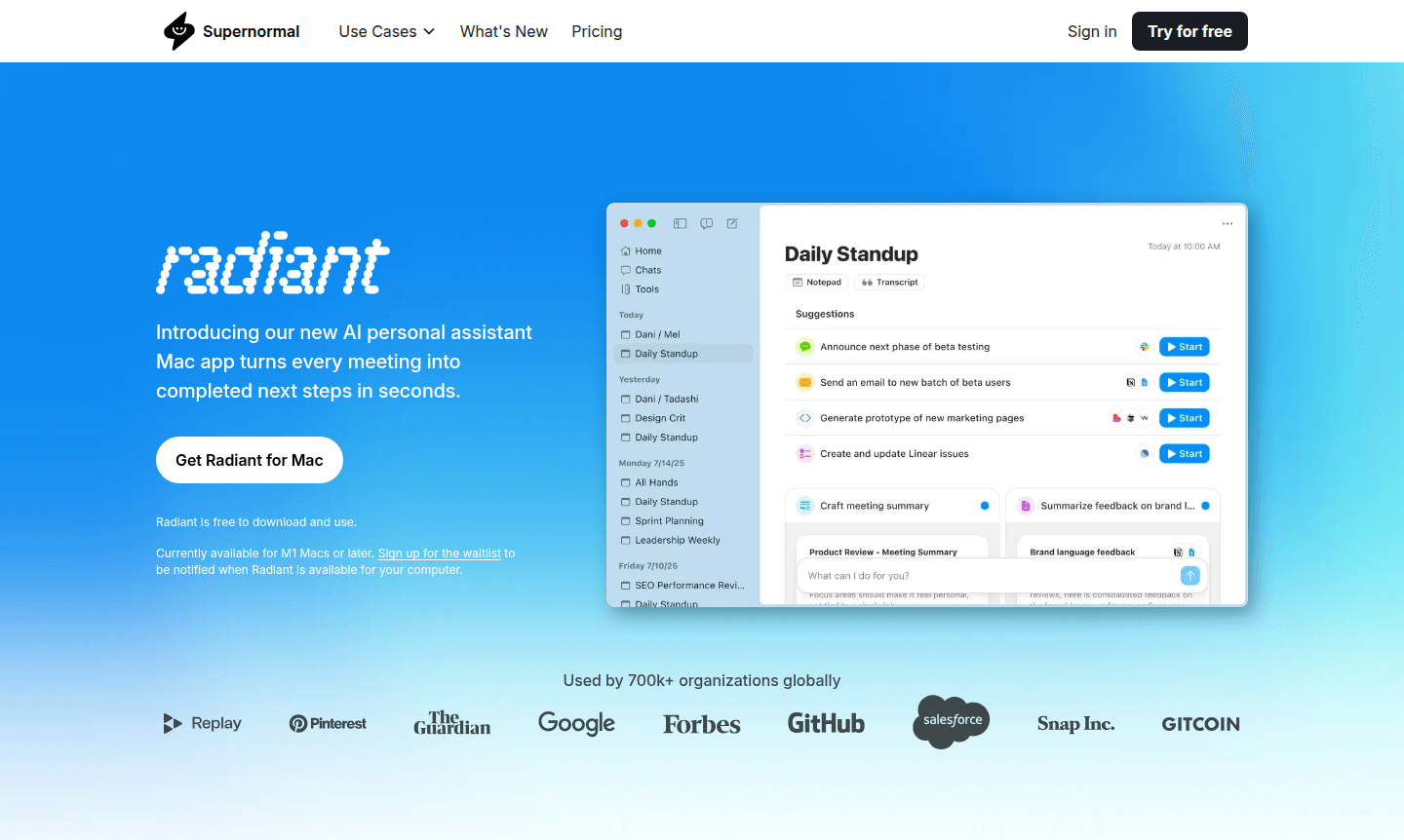Open the Sign up for the waitlist link
The image size is (1404, 840).
click(439, 554)
